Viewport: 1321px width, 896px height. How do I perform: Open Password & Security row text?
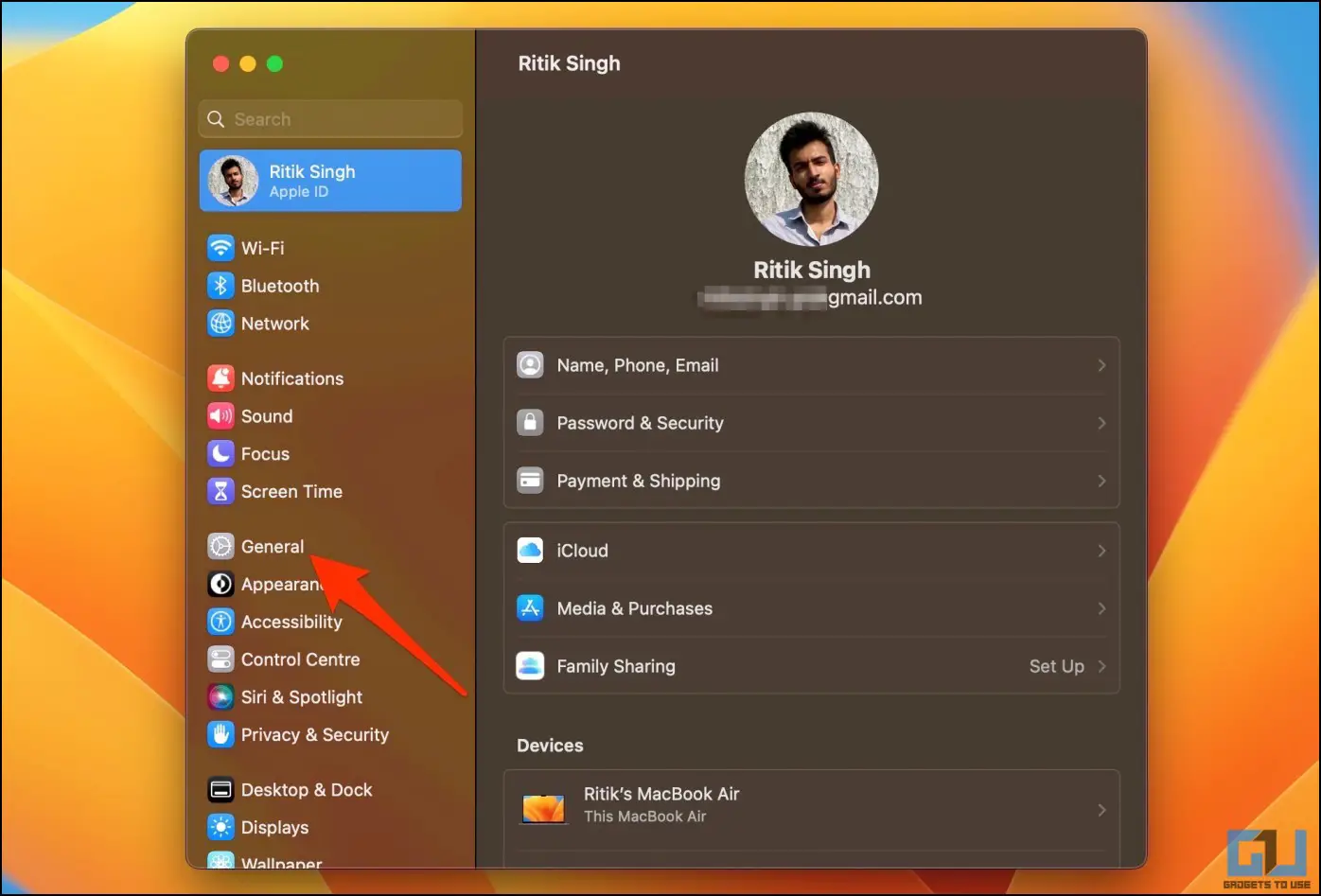point(641,423)
